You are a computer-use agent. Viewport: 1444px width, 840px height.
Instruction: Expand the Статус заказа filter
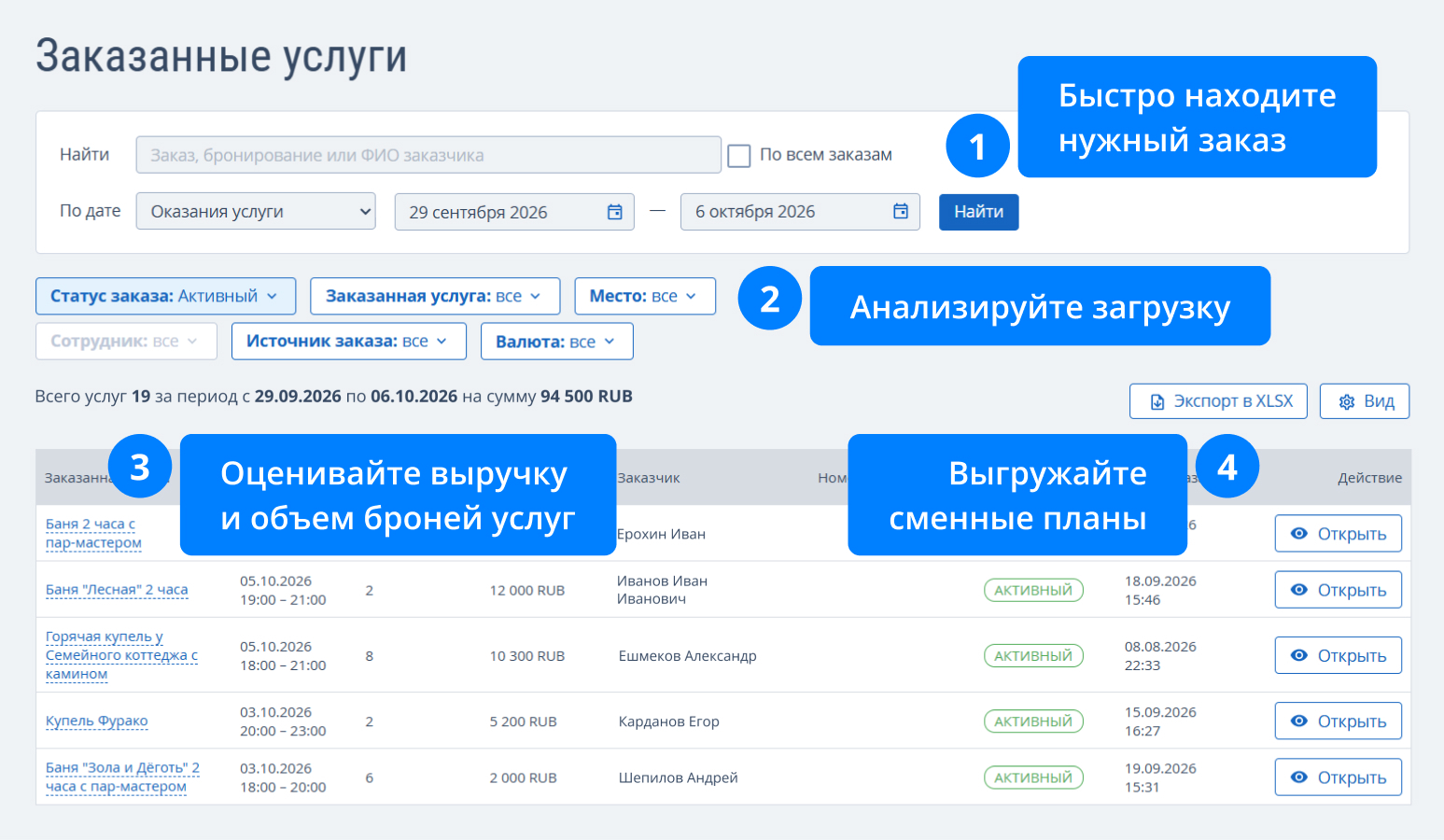pos(166,296)
